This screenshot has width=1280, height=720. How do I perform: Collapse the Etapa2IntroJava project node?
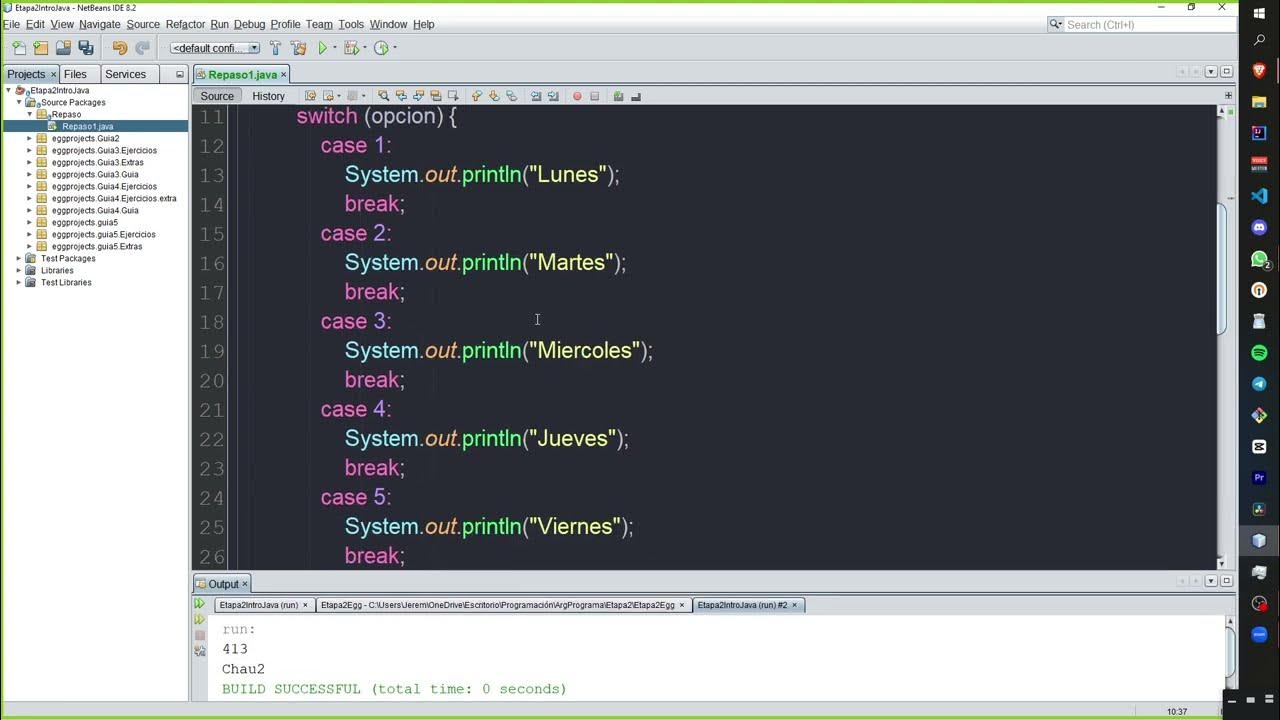point(8,90)
